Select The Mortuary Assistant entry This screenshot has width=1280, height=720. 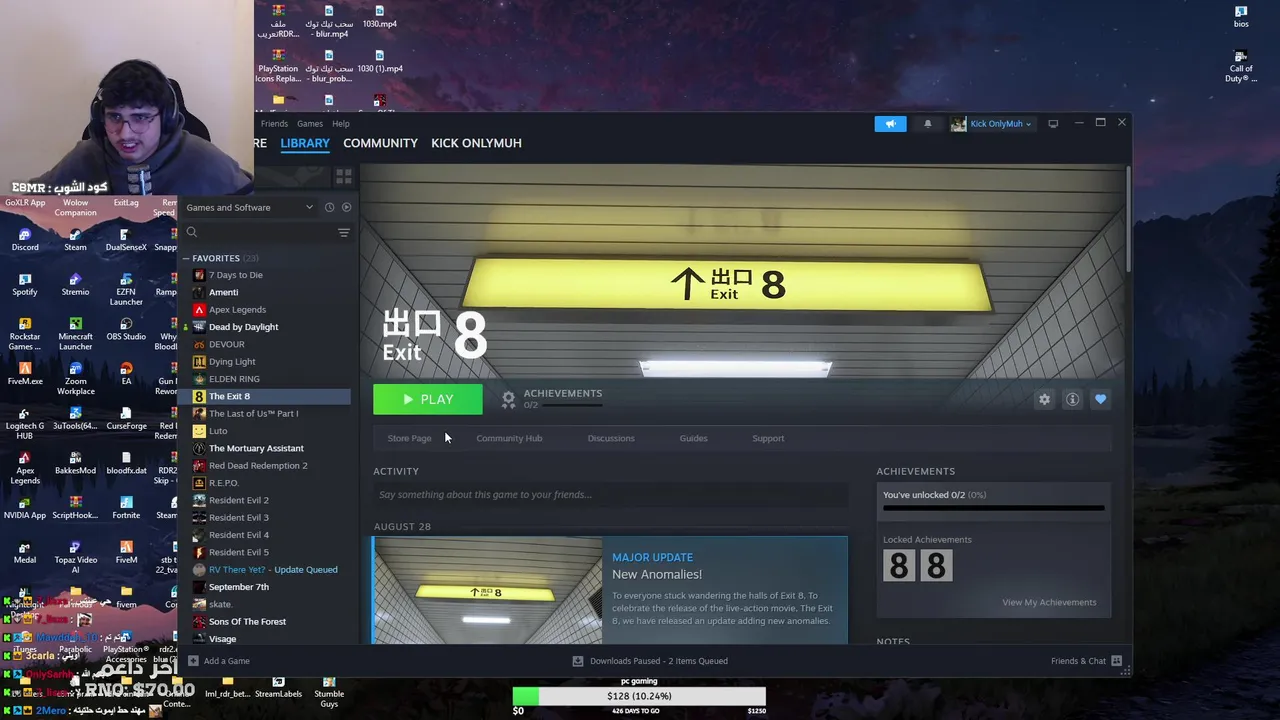point(256,448)
